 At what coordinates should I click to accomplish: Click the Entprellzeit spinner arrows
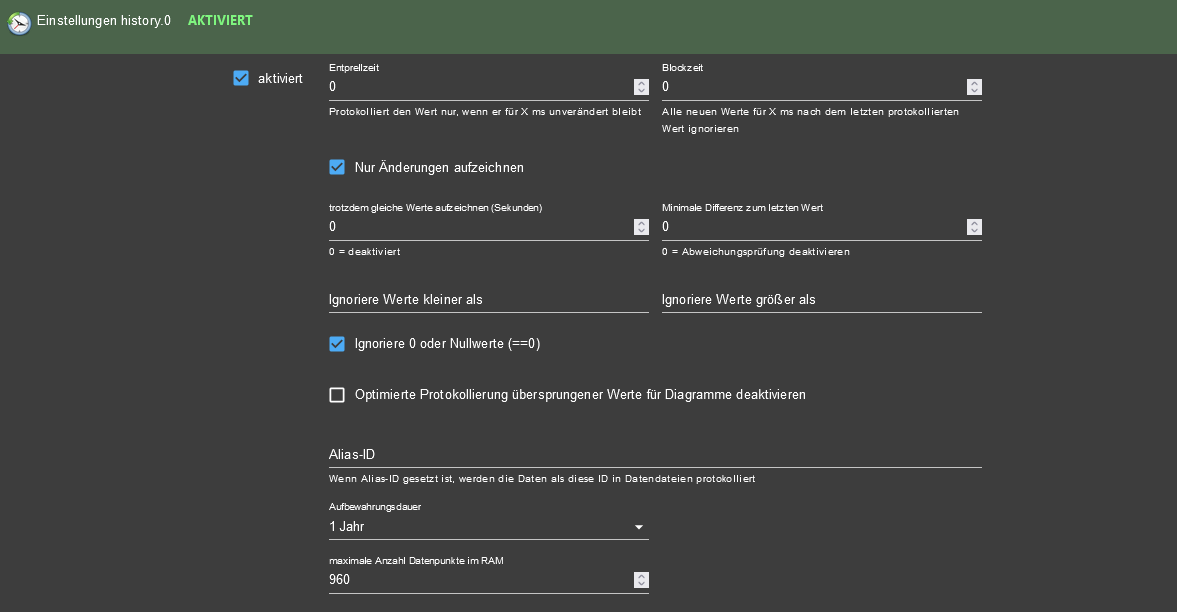point(641,87)
